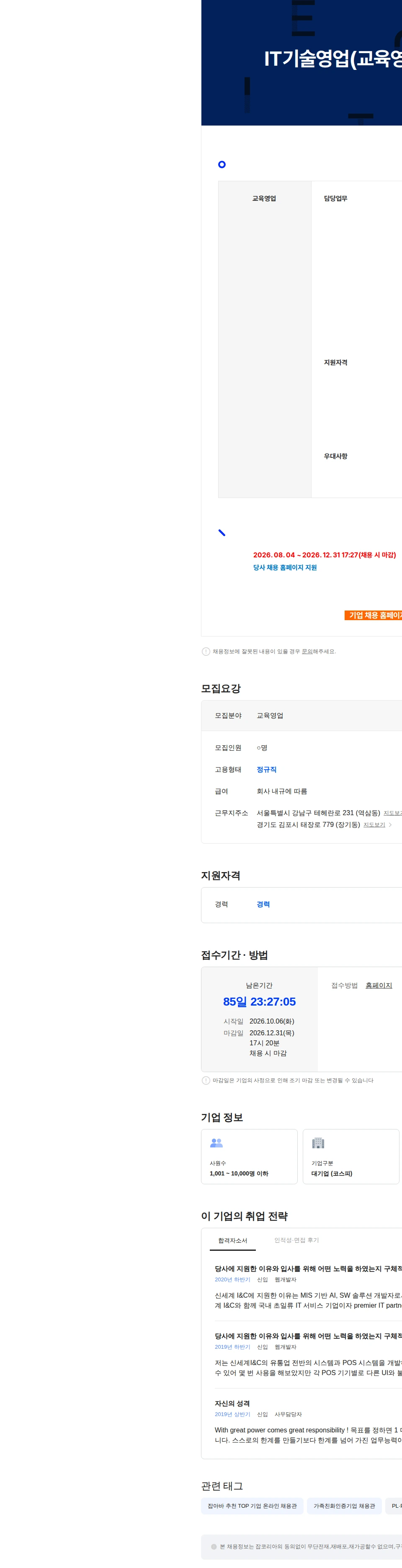Click 가족친화인증기업 채용관 tag
The image size is (402, 1568).
tap(344, 1505)
